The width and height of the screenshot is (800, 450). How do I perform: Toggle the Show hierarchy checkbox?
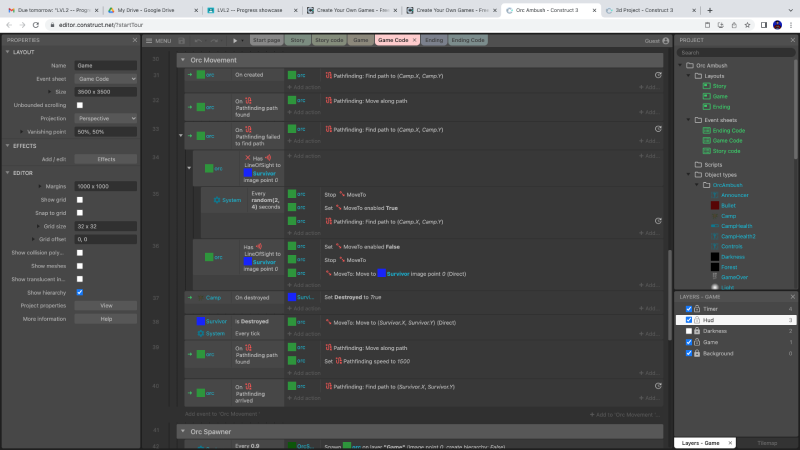80,292
